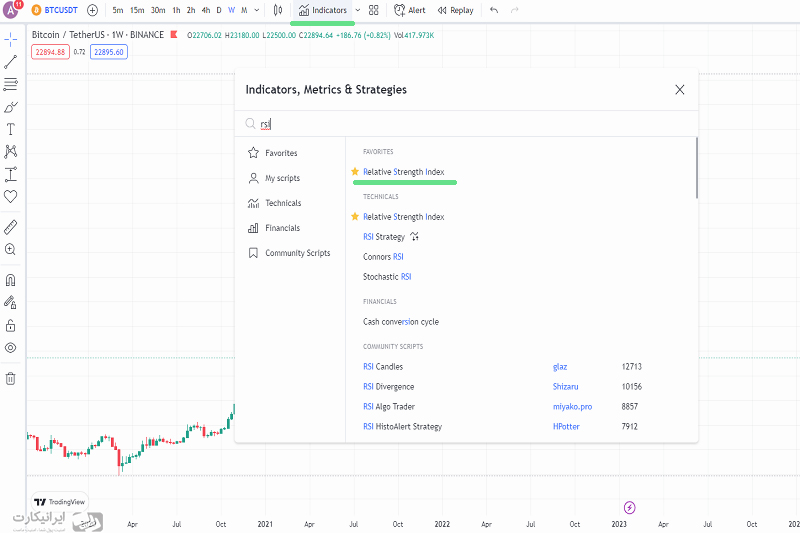
Task: Click the purple lightning event marker
Action: (630, 507)
